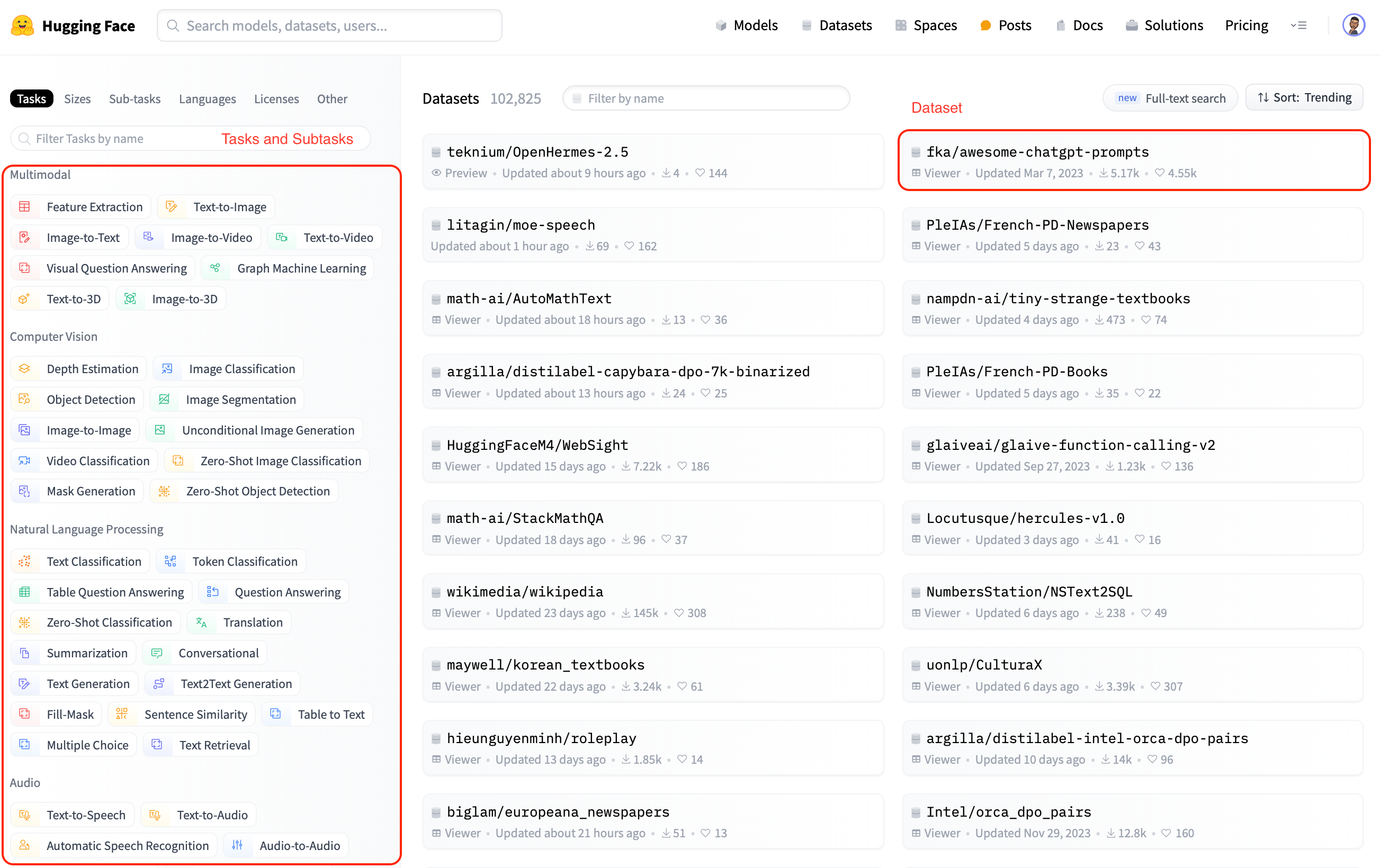Click the Text-to-Speech task icon

coord(24,815)
